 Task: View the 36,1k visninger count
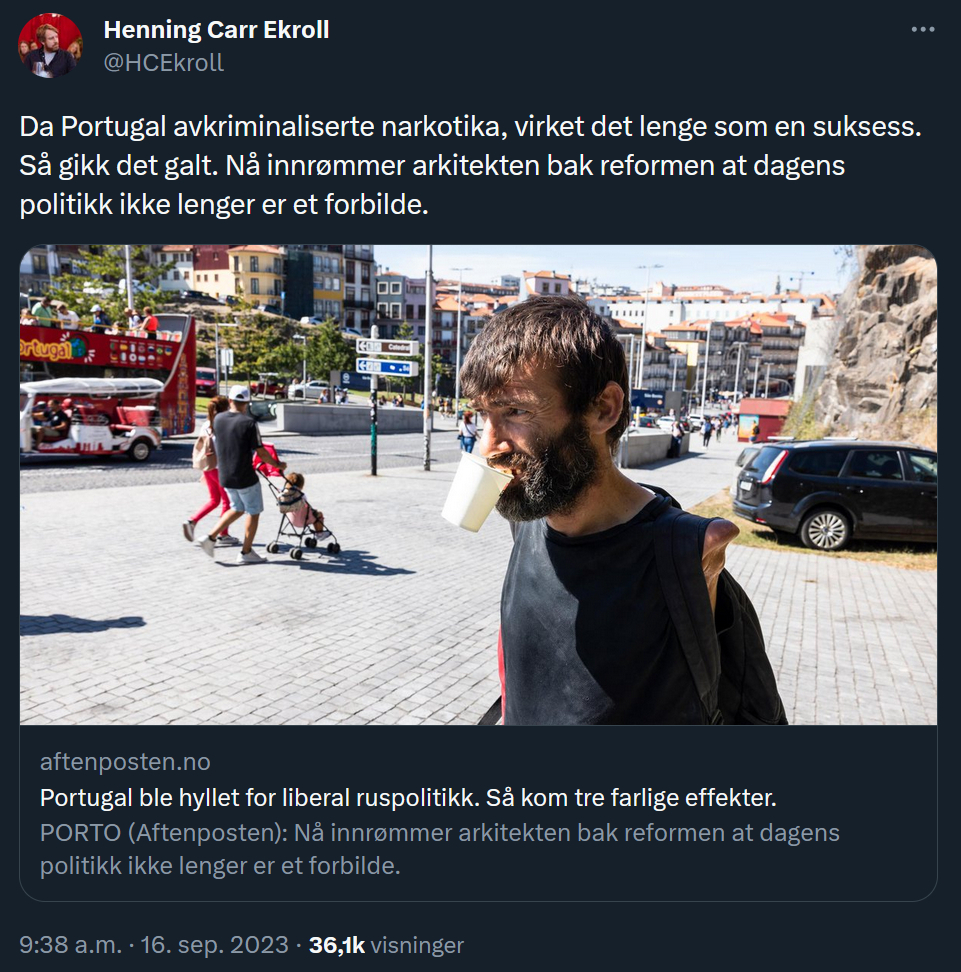click(x=386, y=945)
